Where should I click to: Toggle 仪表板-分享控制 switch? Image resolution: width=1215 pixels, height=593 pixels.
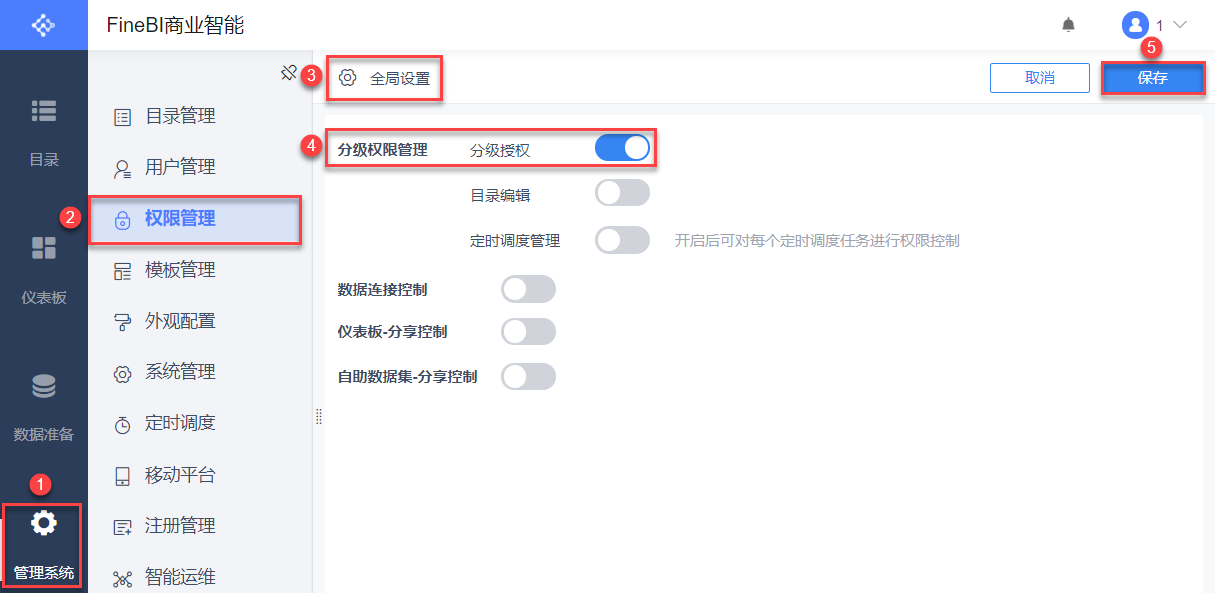click(528, 332)
